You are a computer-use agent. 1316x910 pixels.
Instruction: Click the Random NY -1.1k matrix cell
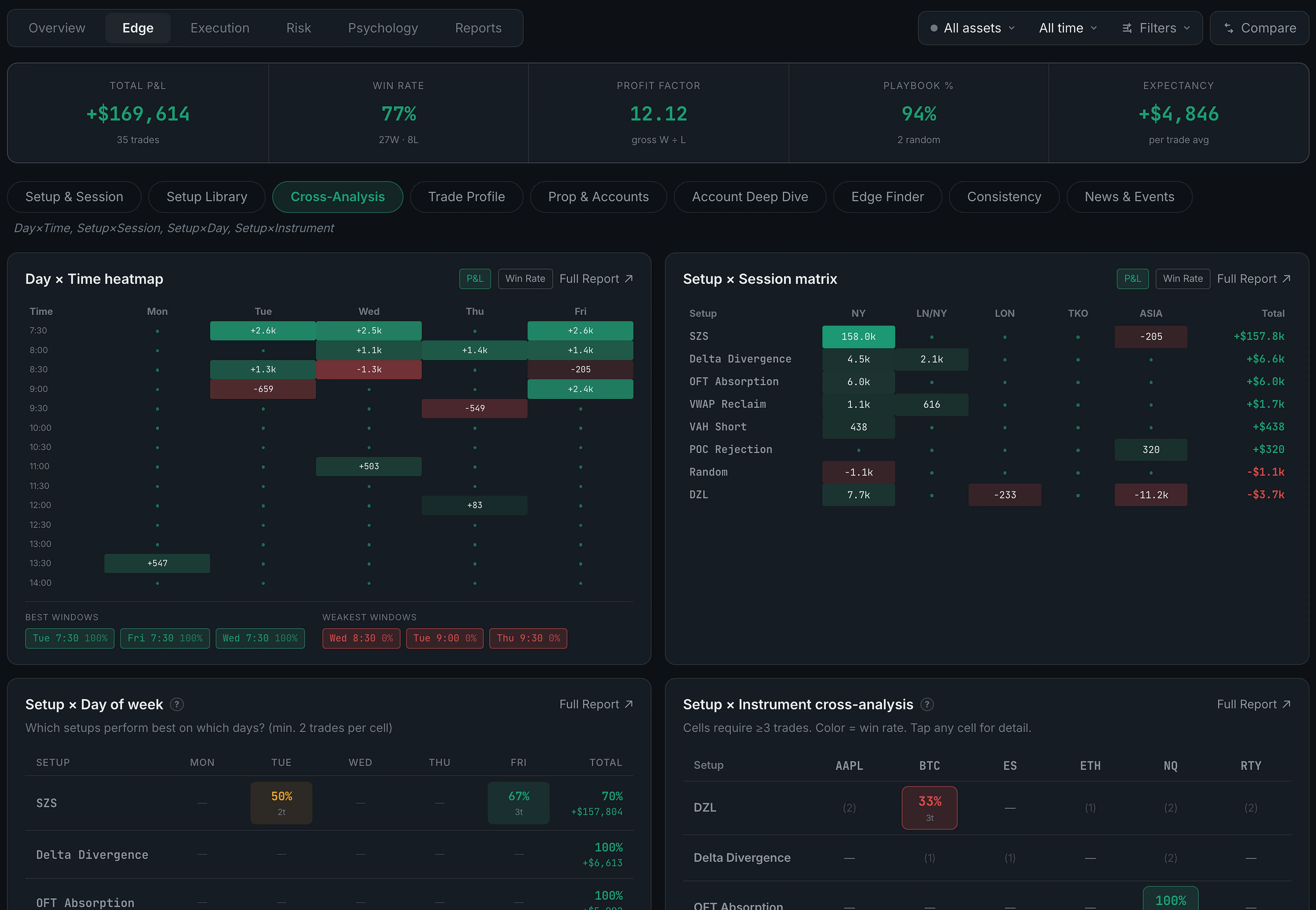pos(859,472)
